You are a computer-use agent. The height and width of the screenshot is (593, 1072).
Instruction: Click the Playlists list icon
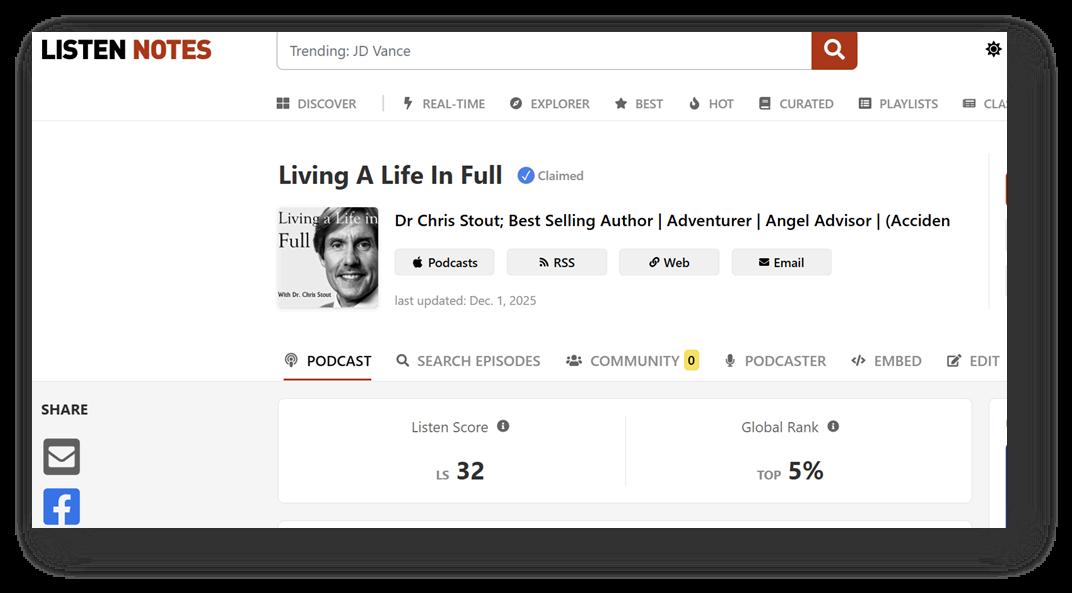(x=865, y=103)
